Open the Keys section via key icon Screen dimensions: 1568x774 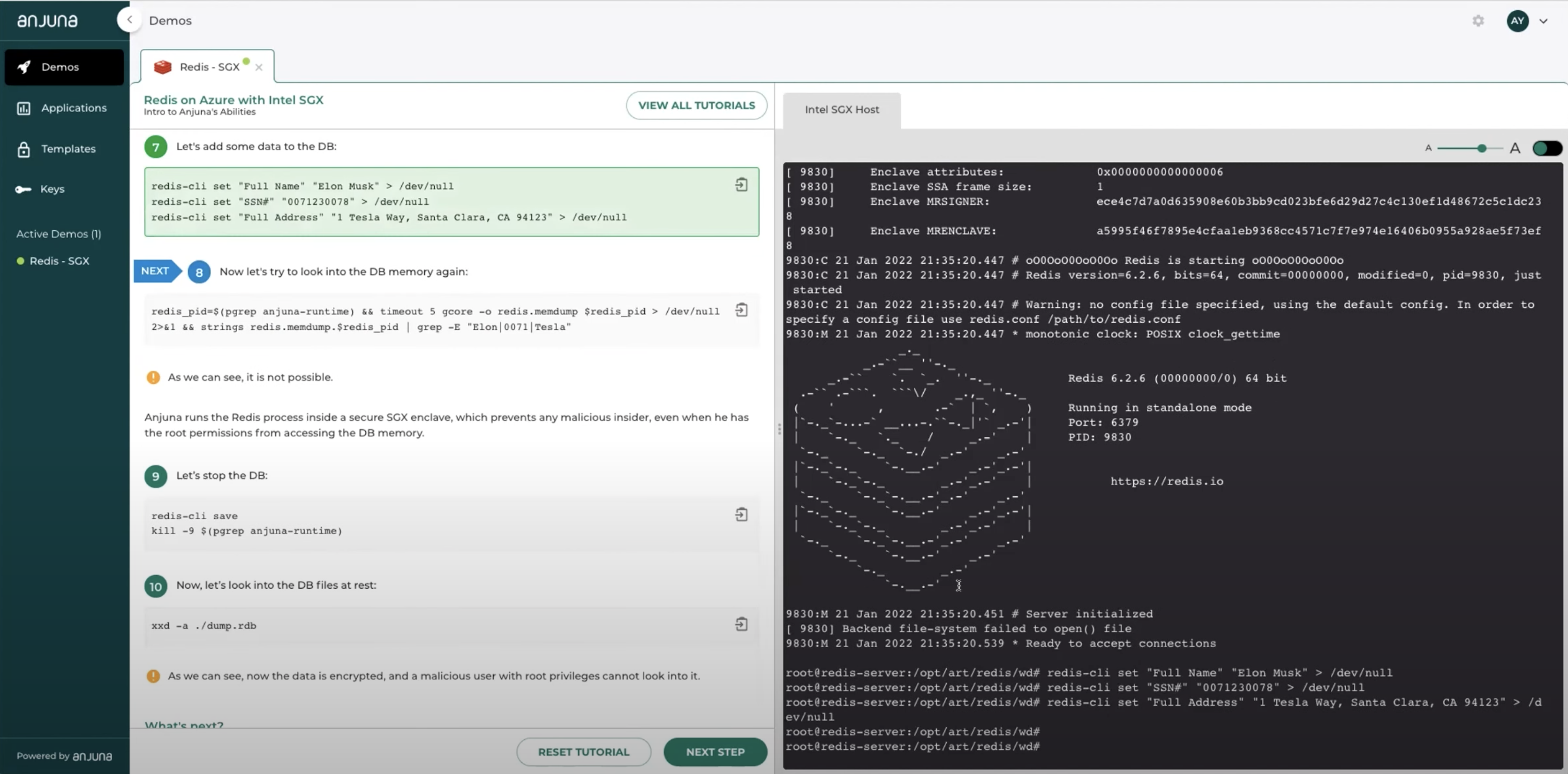(23, 190)
